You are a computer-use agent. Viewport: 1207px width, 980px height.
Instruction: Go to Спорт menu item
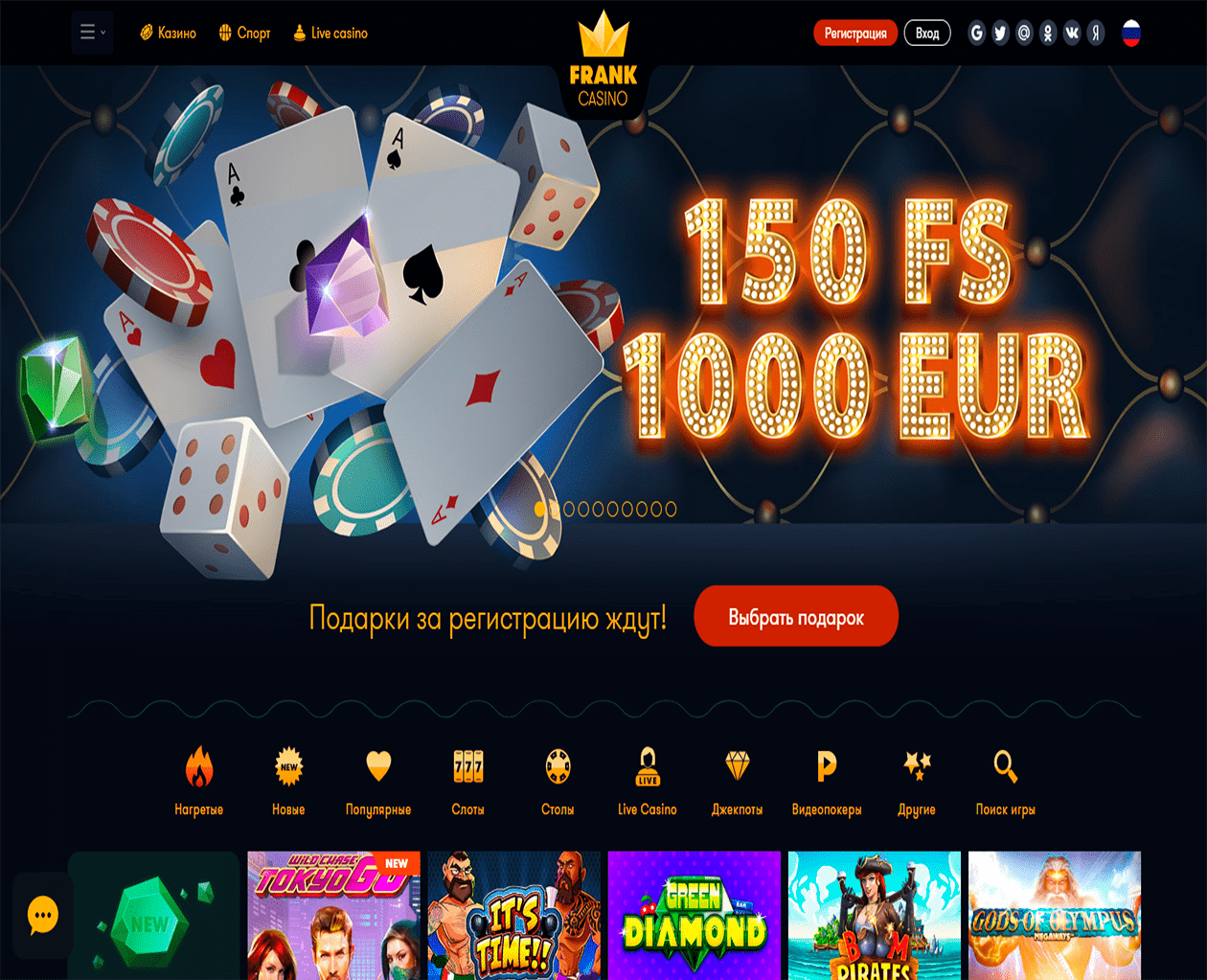244,33
